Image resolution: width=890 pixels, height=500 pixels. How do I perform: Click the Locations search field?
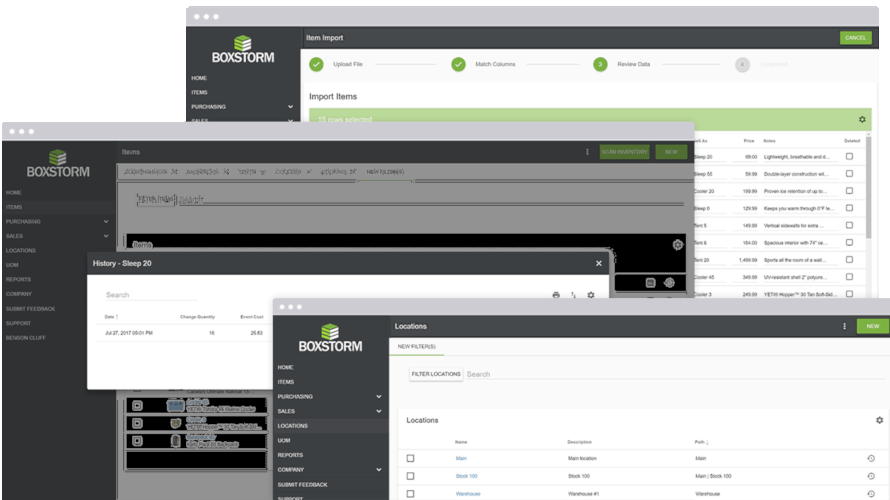[x=675, y=375]
